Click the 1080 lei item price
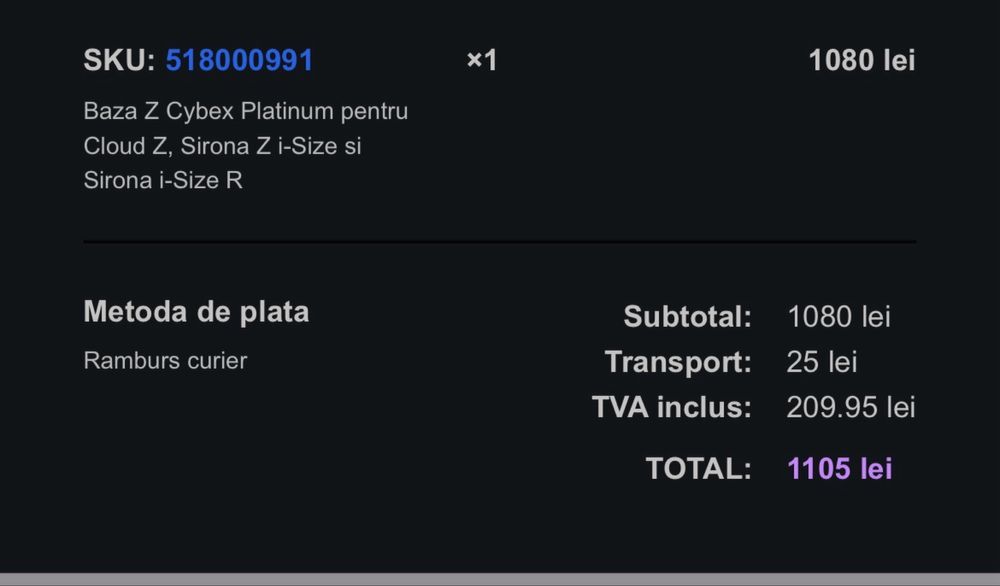This screenshot has height=586, width=1000. tap(861, 60)
